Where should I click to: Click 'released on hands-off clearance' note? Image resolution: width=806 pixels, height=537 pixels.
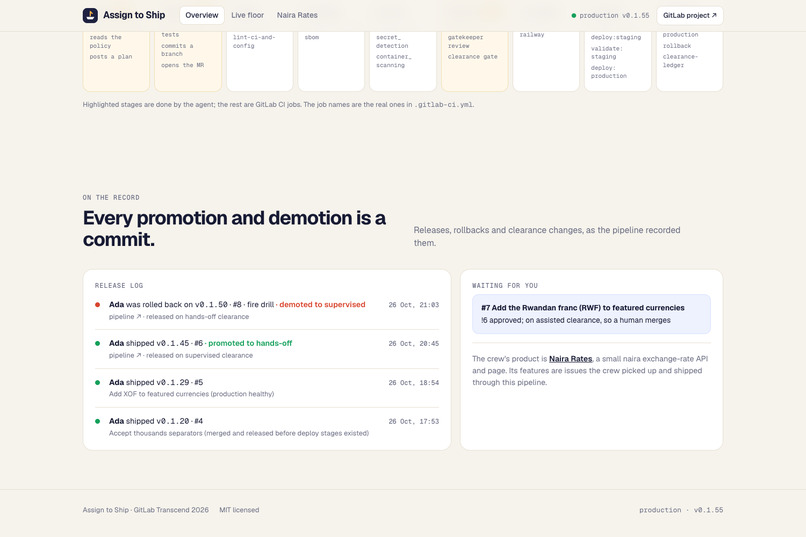(x=197, y=317)
